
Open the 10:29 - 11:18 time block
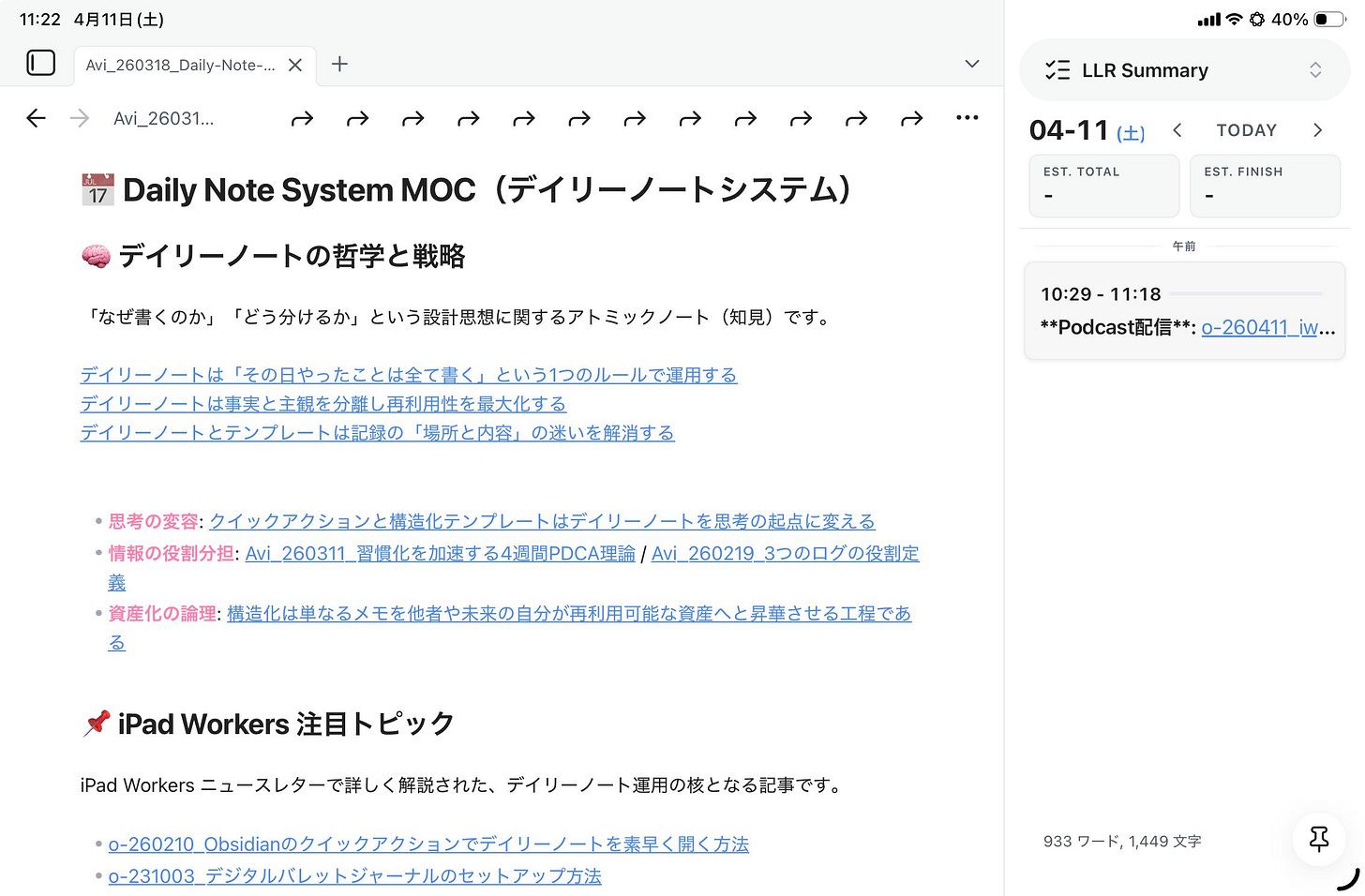click(1184, 310)
